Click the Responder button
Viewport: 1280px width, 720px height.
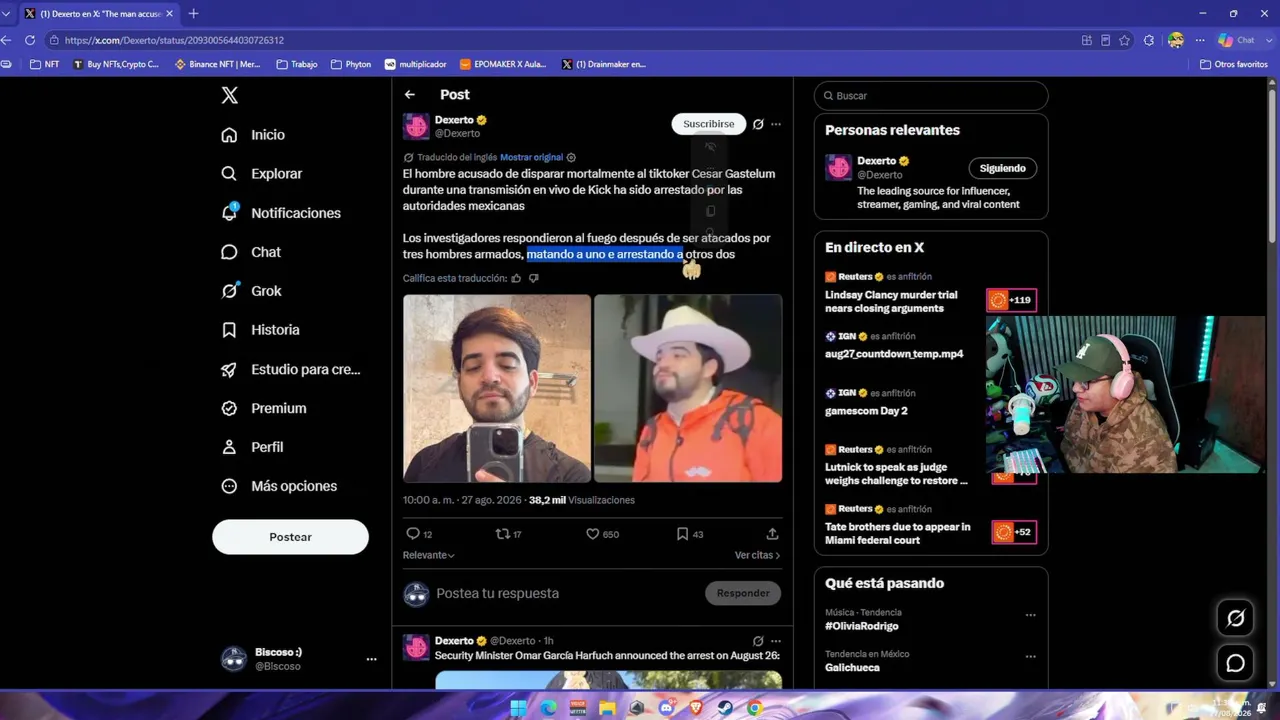click(743, 593)
